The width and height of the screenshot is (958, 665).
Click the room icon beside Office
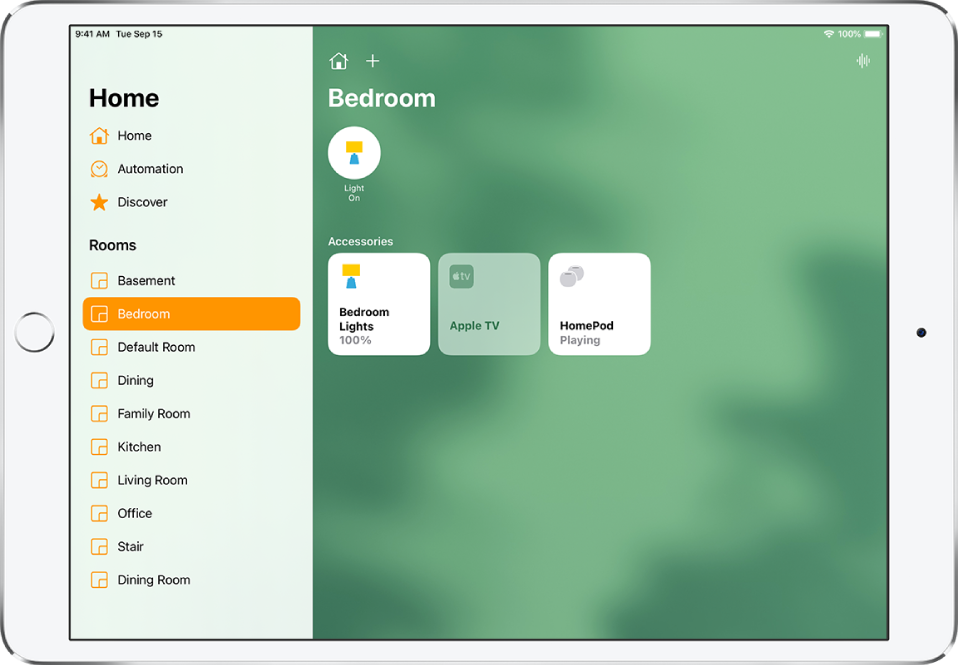click(99, 513)
